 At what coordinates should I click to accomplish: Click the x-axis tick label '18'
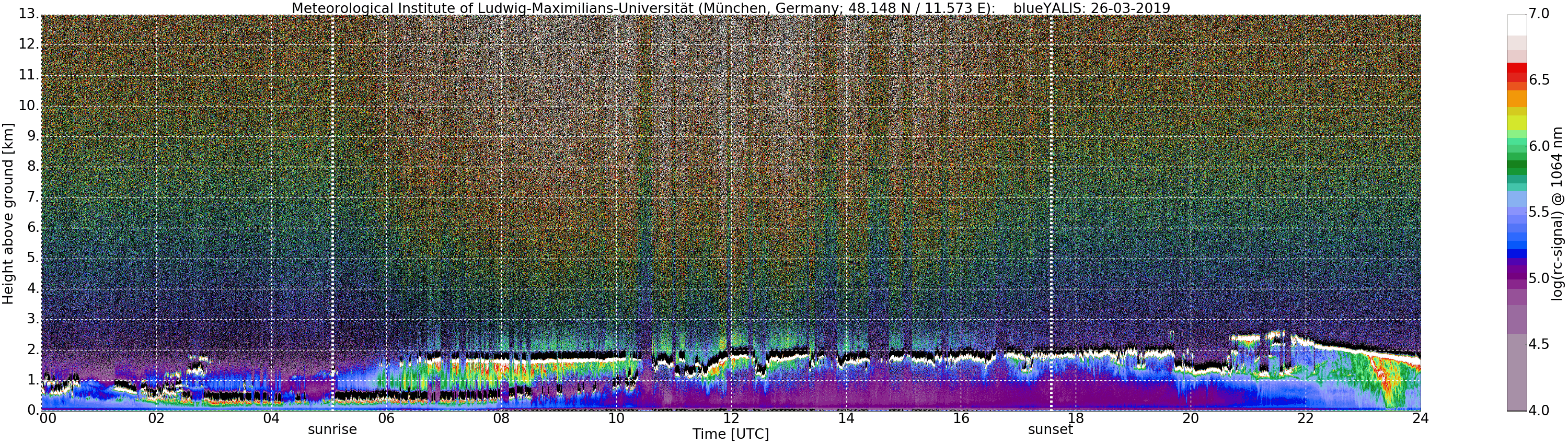(1076, 418)
